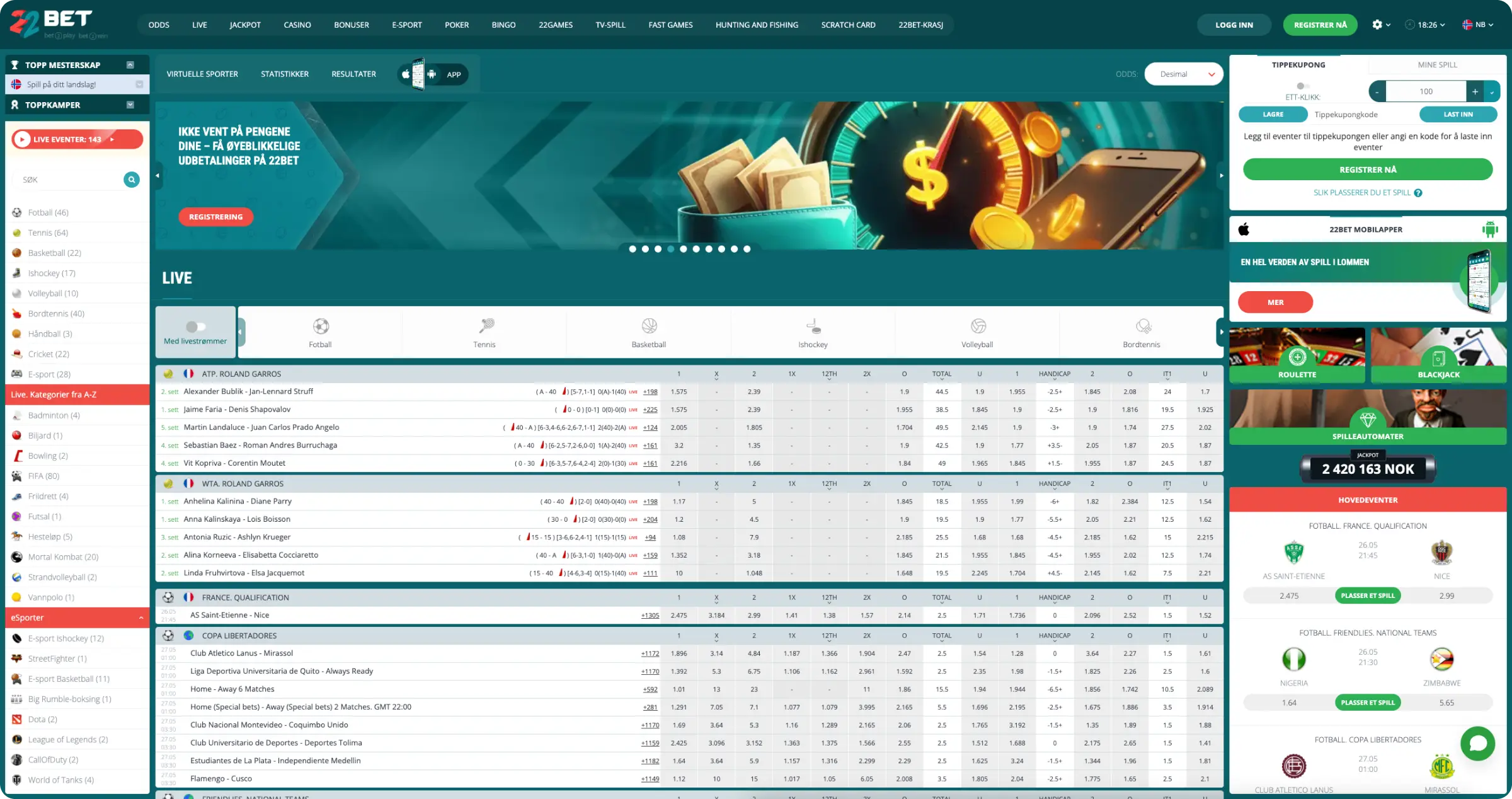Expand Spill på ditt landslag item
The image size is (1512, 799).
pos(139,84)
